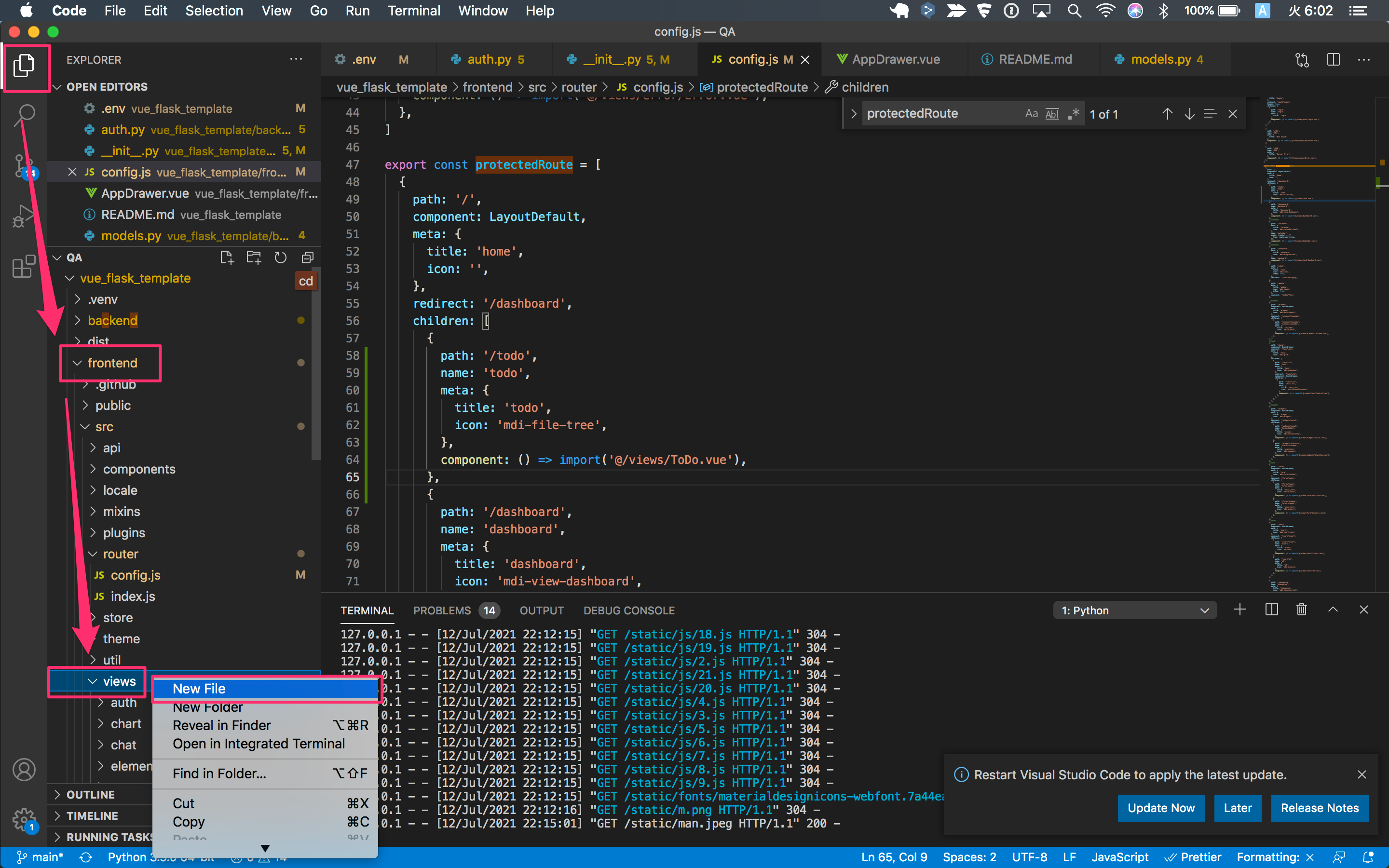The width and height of the screenshot is (1389, 868).
Task: Click the Refresh Explorer icon
Action: (x=280, y=258)
